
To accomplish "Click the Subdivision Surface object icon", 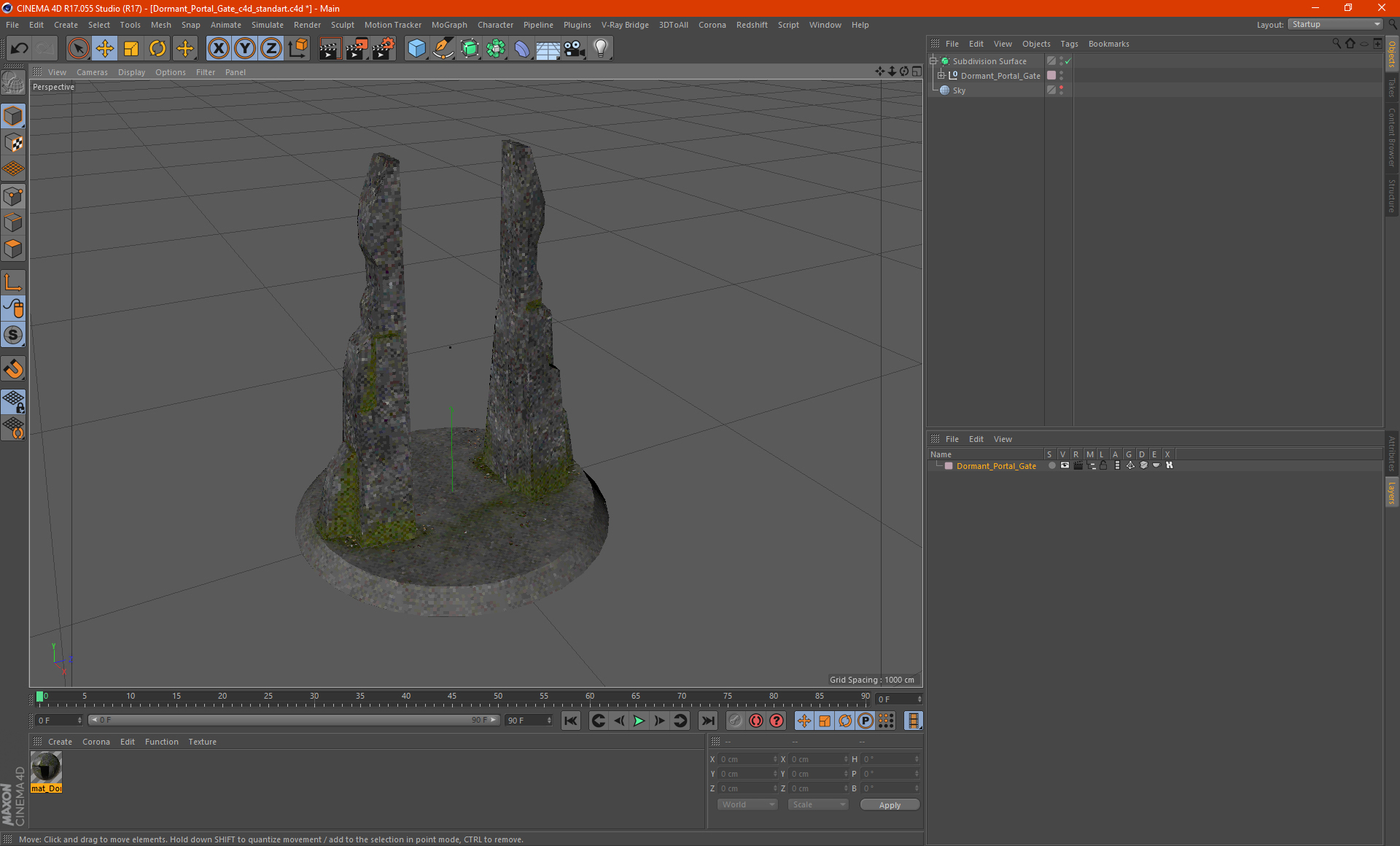I will tap(946, 61).
